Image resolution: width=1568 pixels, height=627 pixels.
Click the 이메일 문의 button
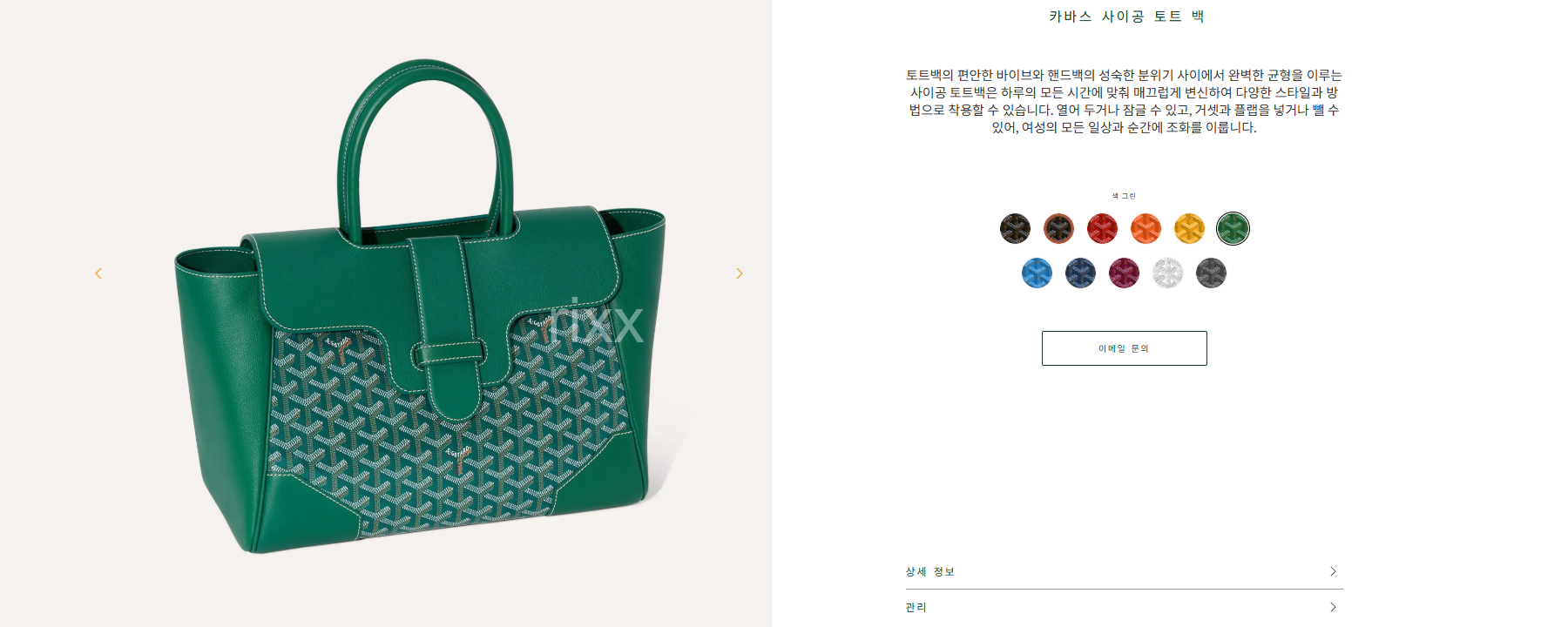[x=1124, y=348]
